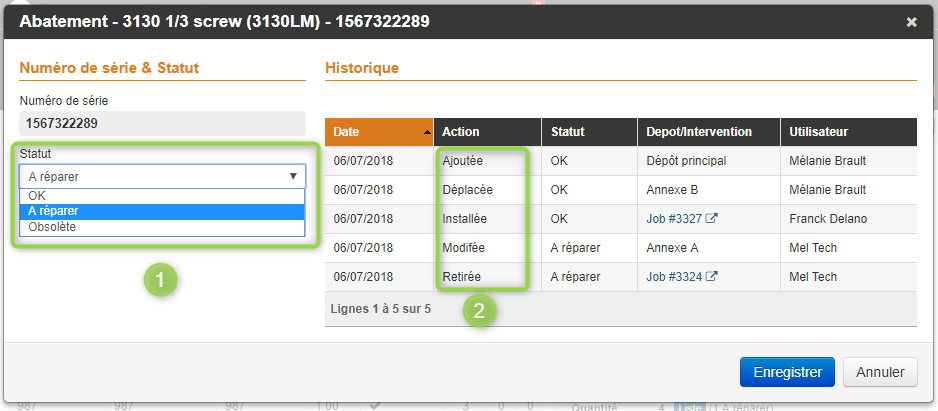Click the Numéro de série field 1567322289
Image resolution: width=938 pixels, height=411 pixels.
(163, 123)
